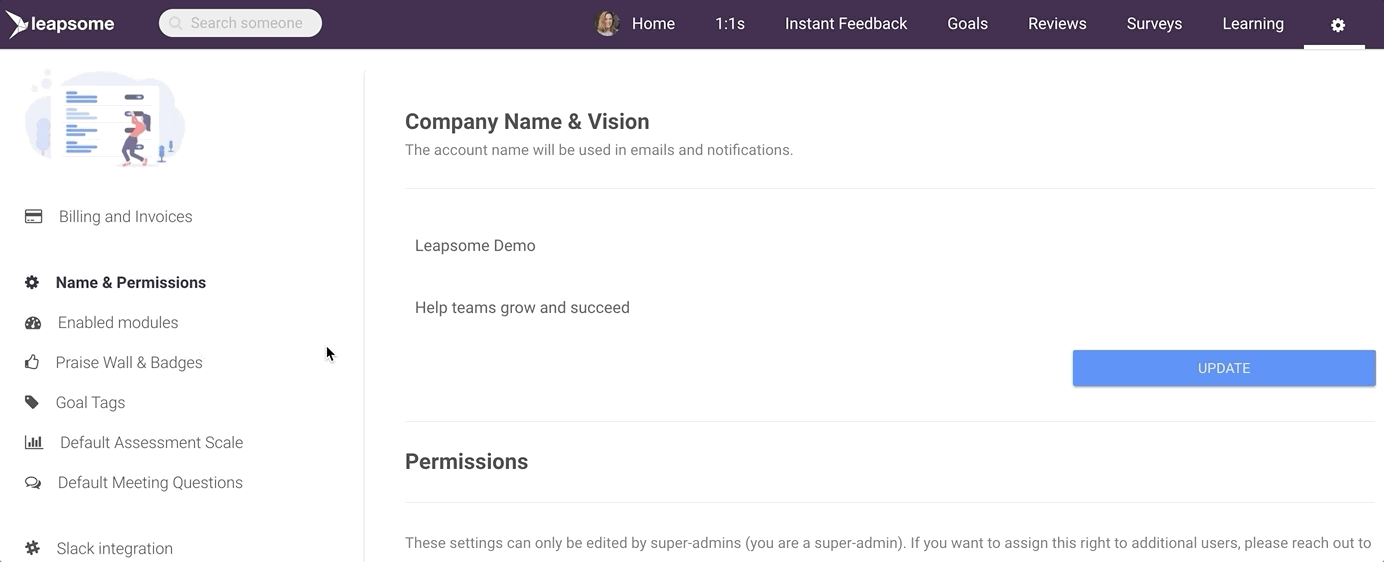1384x562 pixels.
Task: Click the Slack integration gear icon
Action: (33, 548)
